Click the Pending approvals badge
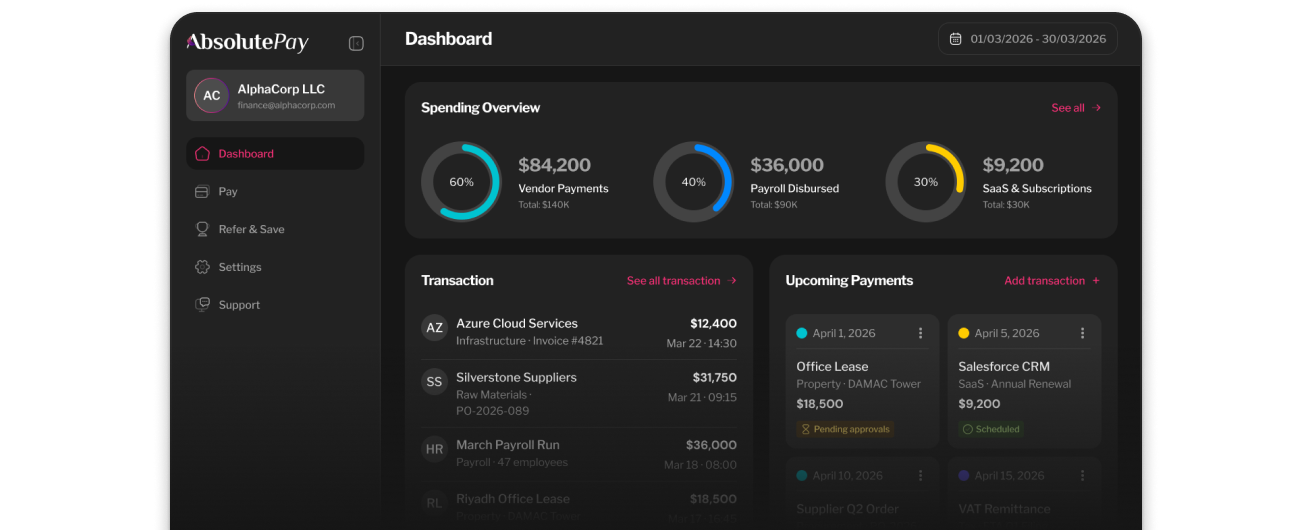The image size is (1312, 530). [x=845, y=429]
